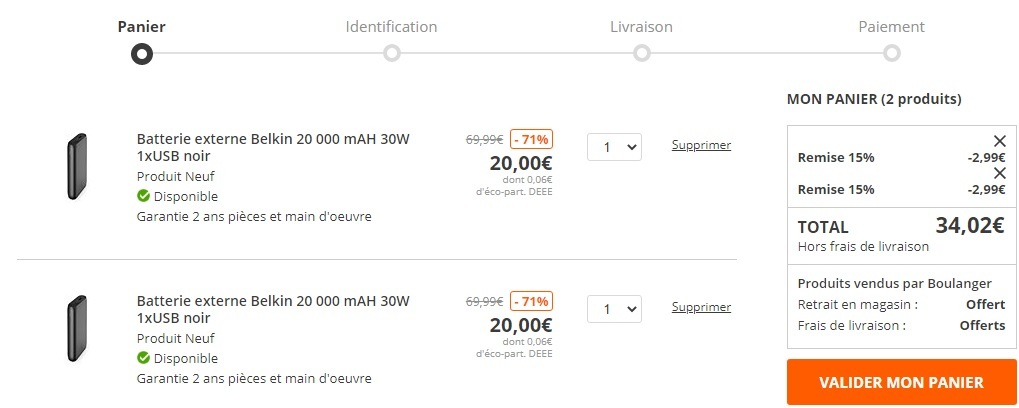
Task: Go to the Livraison step label
Action: pyautogui.click(x=641, y=27)
